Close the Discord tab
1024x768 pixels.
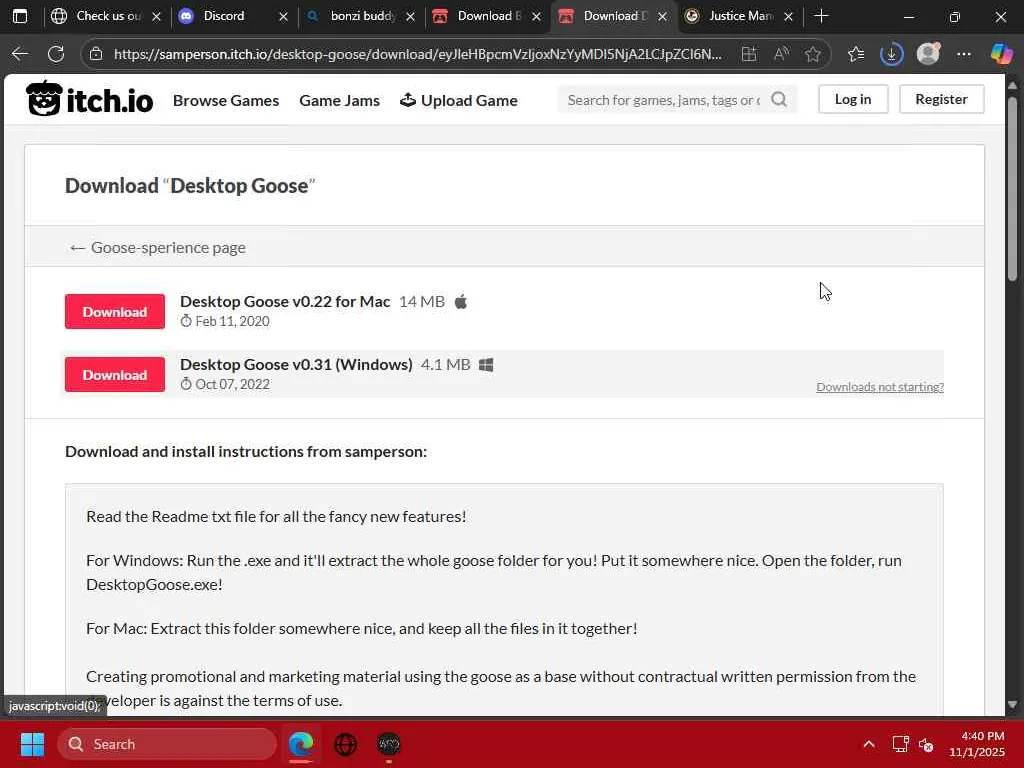coord(283,17)
